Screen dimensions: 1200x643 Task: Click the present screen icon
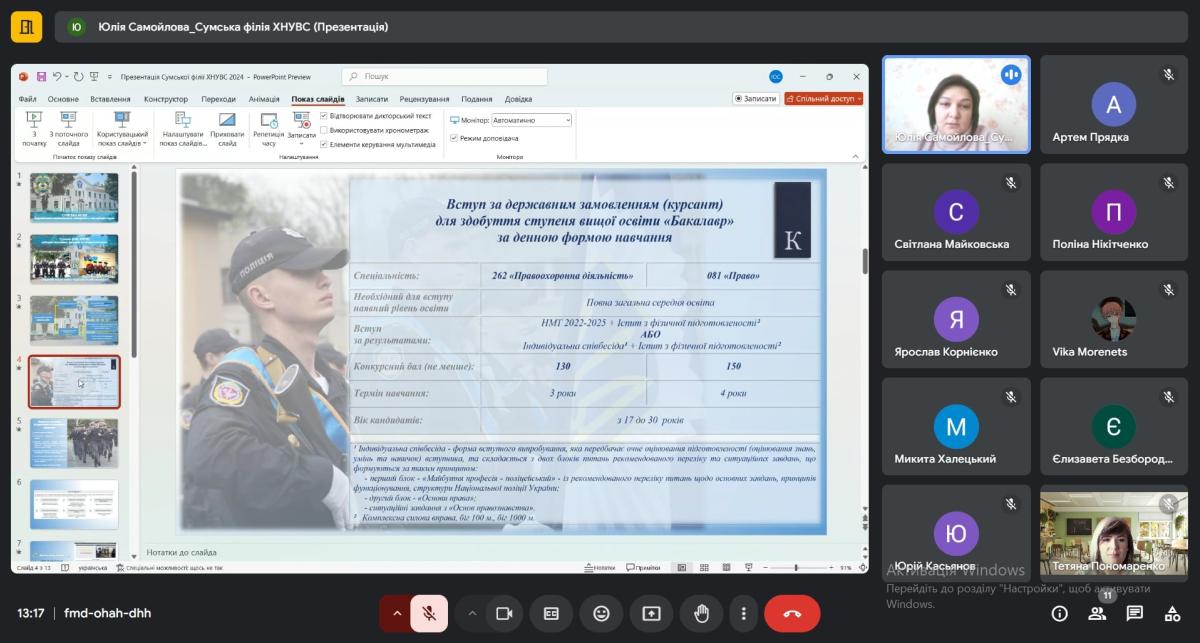click(651, 613)
